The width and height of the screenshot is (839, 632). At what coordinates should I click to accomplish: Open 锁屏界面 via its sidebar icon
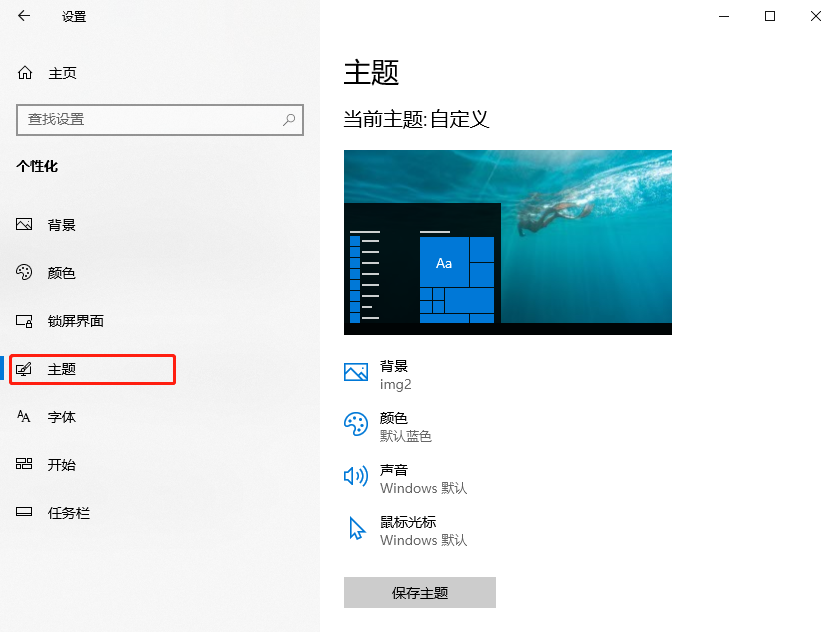click(25, 321)
